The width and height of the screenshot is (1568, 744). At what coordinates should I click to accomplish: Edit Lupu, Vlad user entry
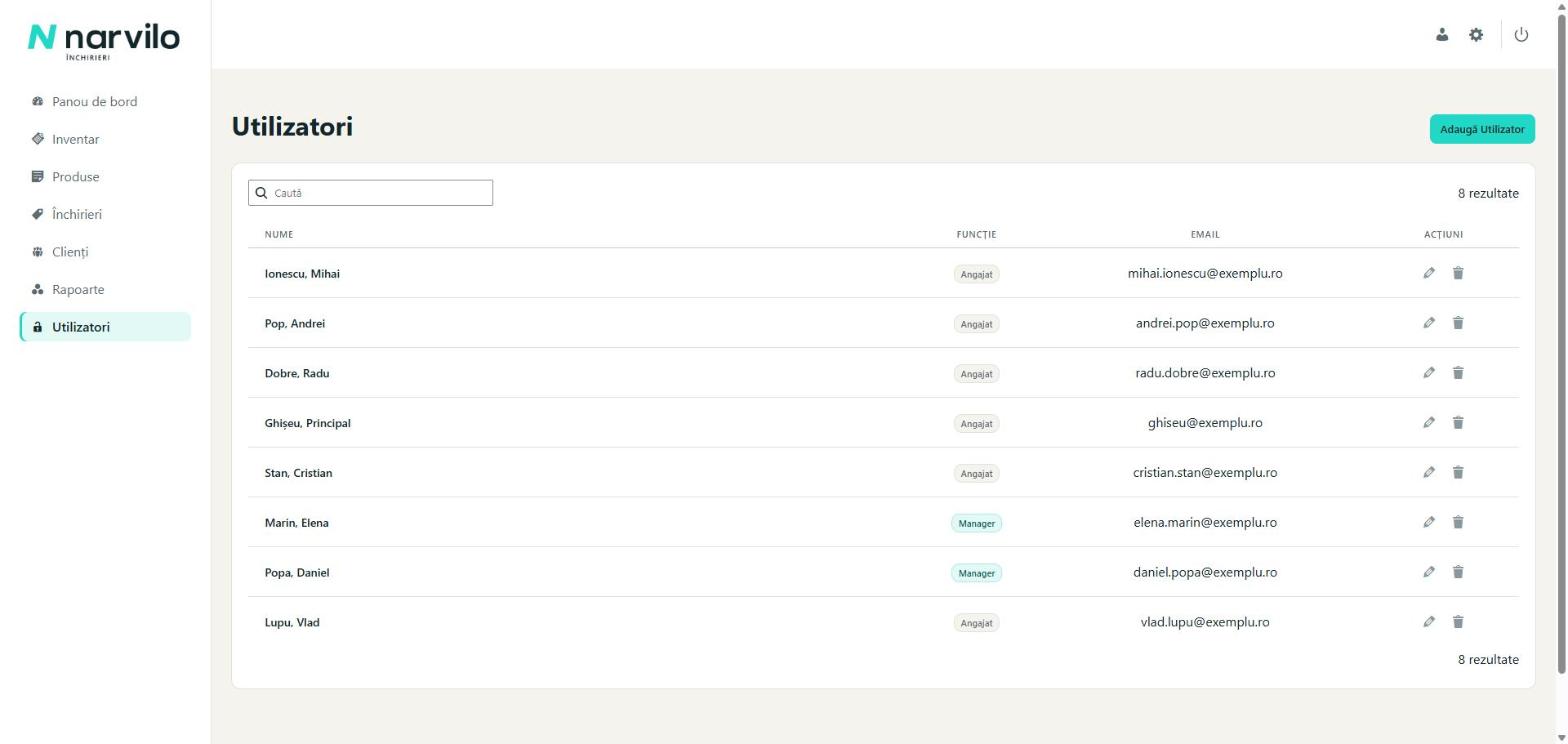(1429, 622)
